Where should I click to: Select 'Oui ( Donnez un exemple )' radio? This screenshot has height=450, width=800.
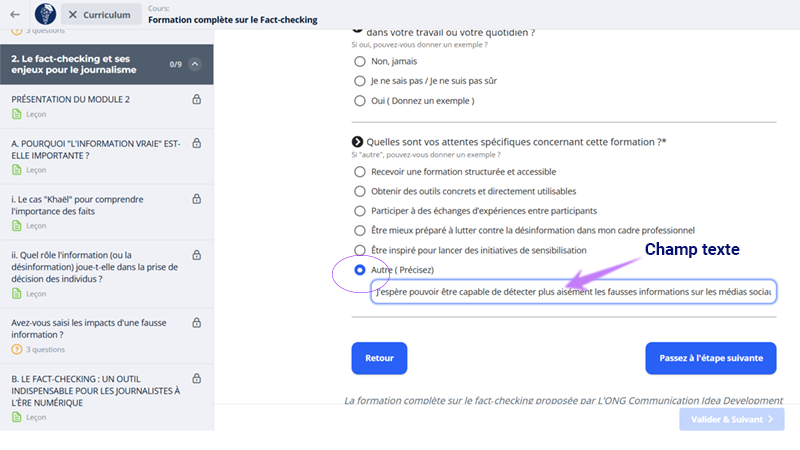[x=360, y=101]
